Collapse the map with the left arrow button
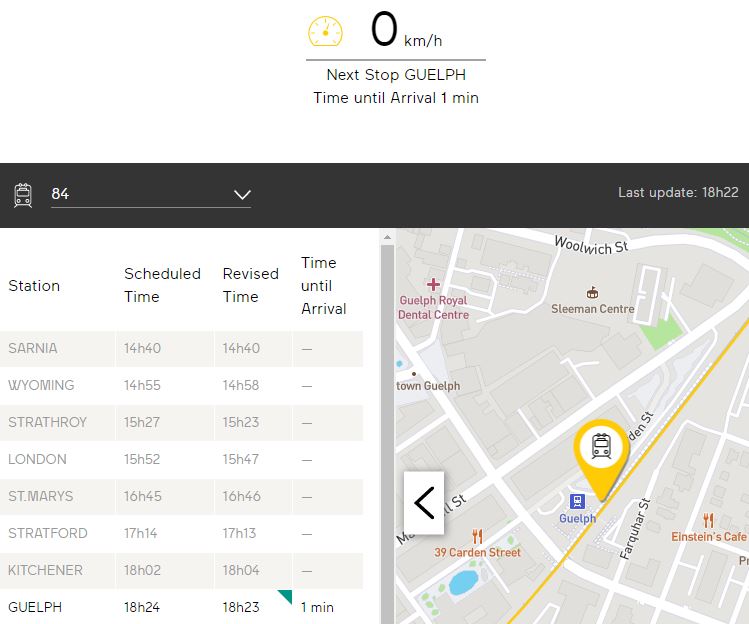This screenshot has width=749, height=624. (x=424, y=502)
